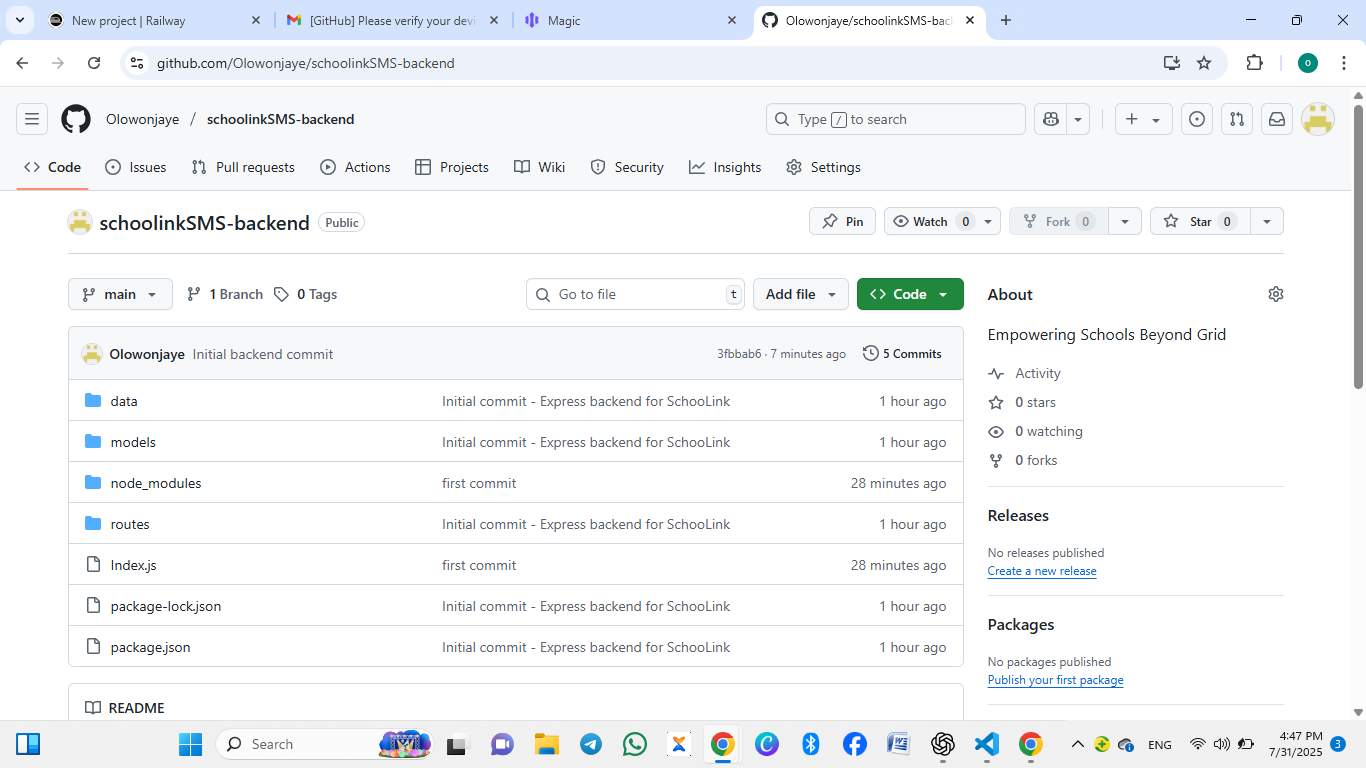Open the package-lock.json file

[x=166, y=606]
